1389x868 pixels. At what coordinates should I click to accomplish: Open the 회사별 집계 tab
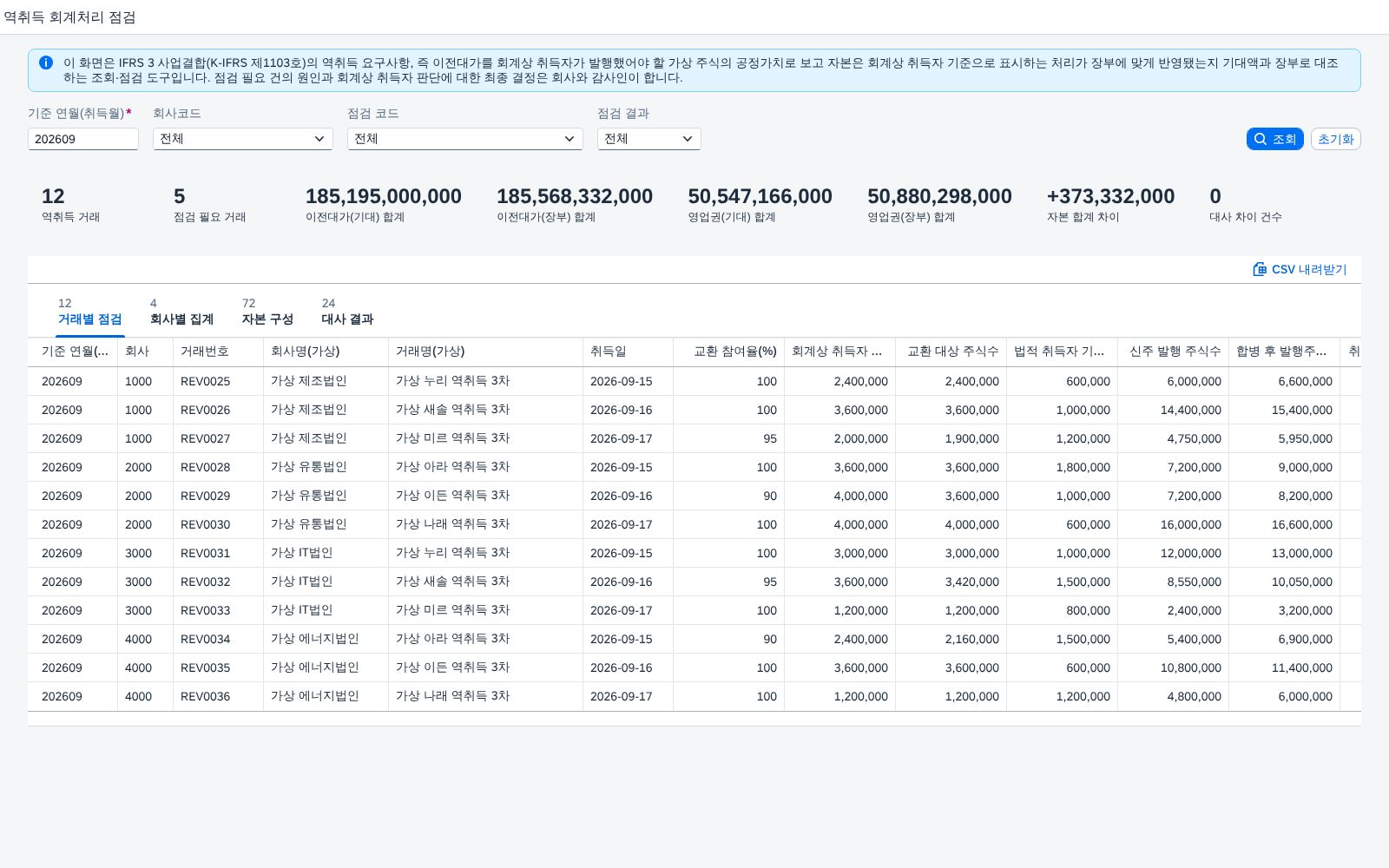(181, 312)
